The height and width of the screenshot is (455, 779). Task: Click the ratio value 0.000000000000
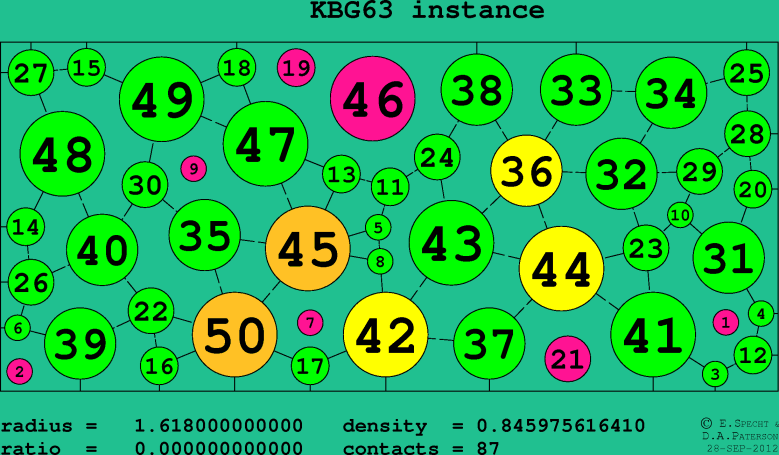tap(219, 448)
